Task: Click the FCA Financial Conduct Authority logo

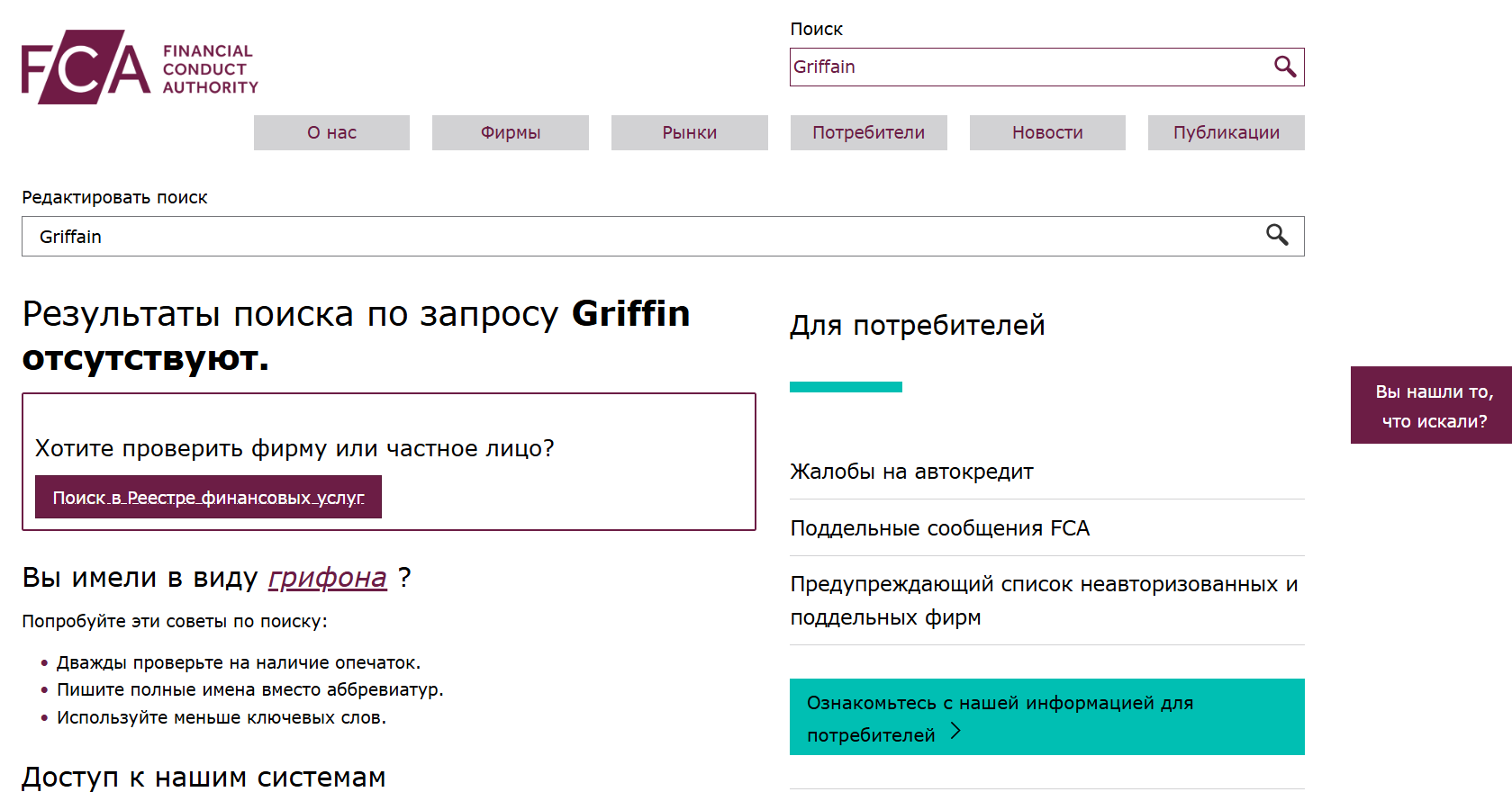Action: coord(140,67)
